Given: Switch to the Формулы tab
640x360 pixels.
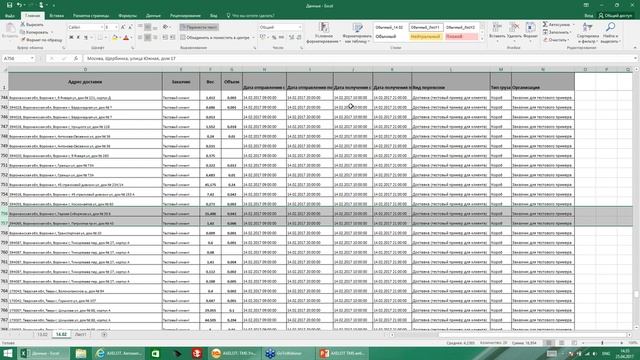Looking at the screenshot, I should (x=127, y=16).
